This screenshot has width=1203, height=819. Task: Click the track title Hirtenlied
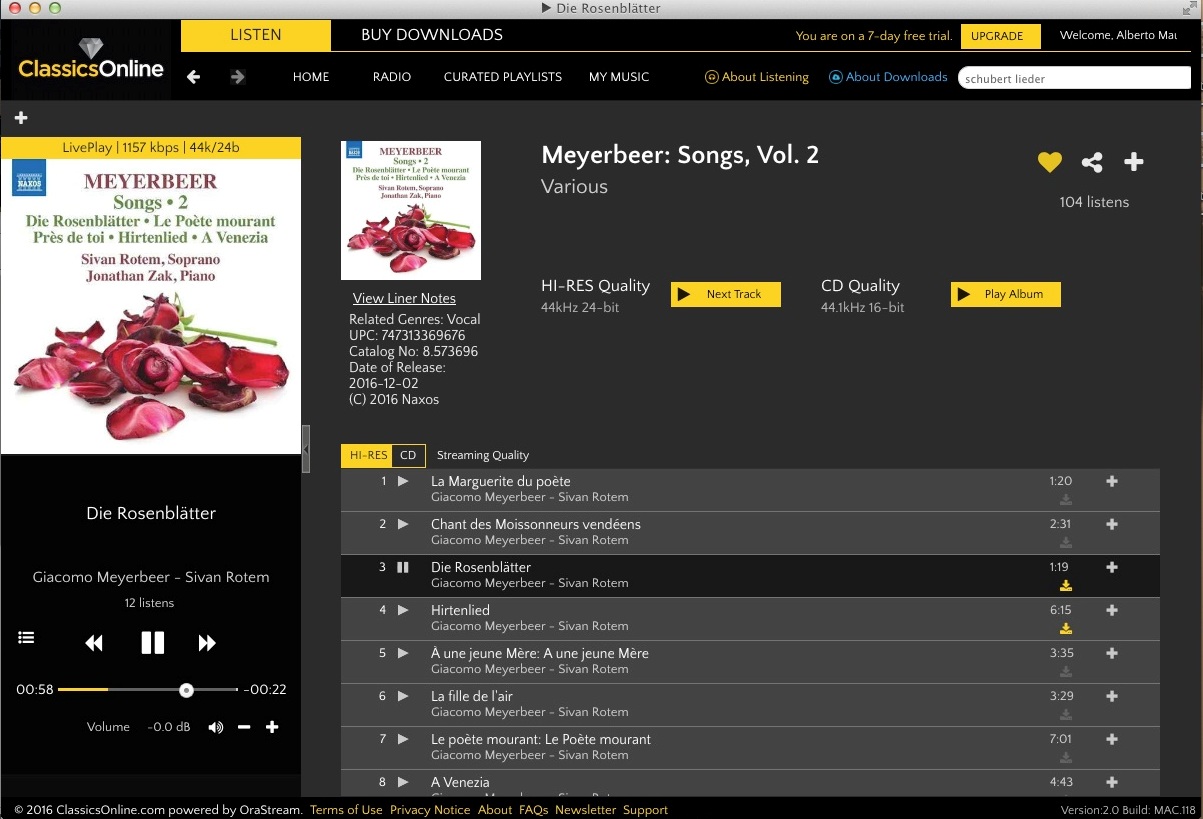(460, 610)
